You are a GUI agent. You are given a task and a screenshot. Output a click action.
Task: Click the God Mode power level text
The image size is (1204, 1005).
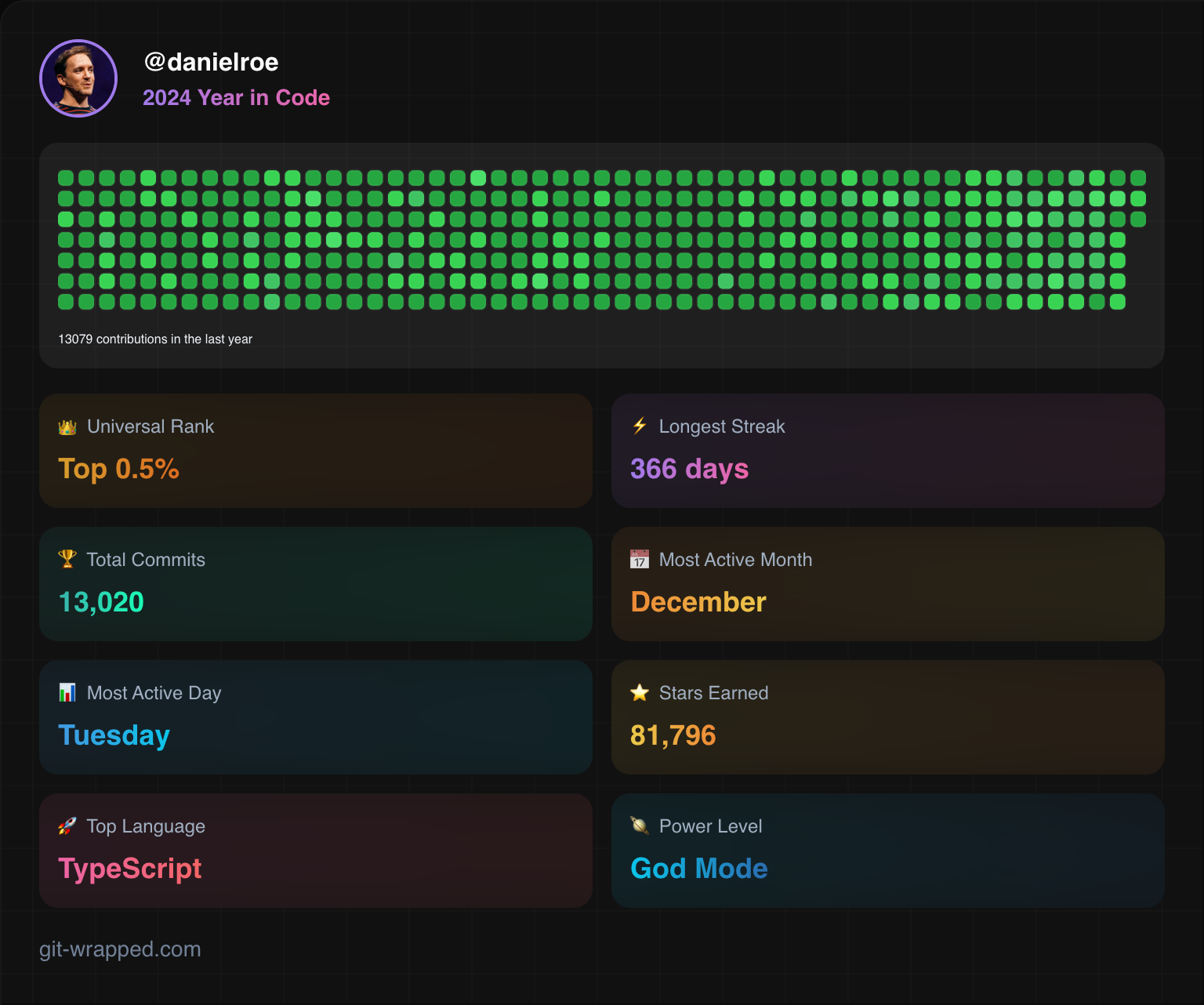click(x=698, y=869)
